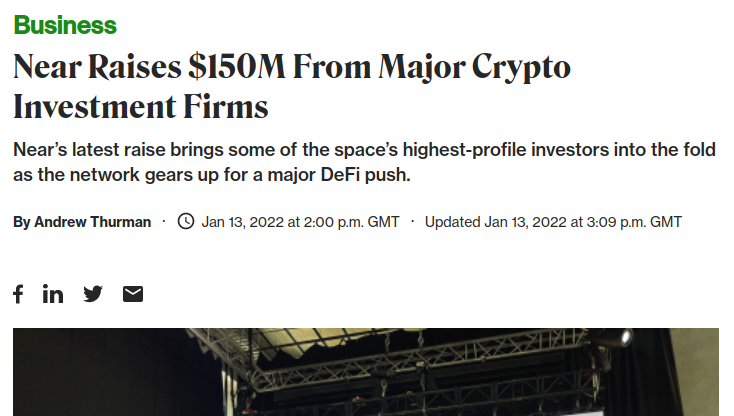Click the dot separator after the author name

[x=164, y=221]
